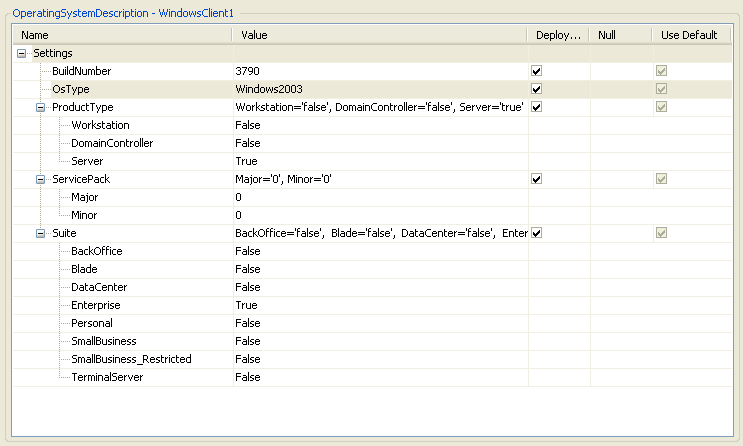Collapse the ServicePack node

(x=41, y=179)
